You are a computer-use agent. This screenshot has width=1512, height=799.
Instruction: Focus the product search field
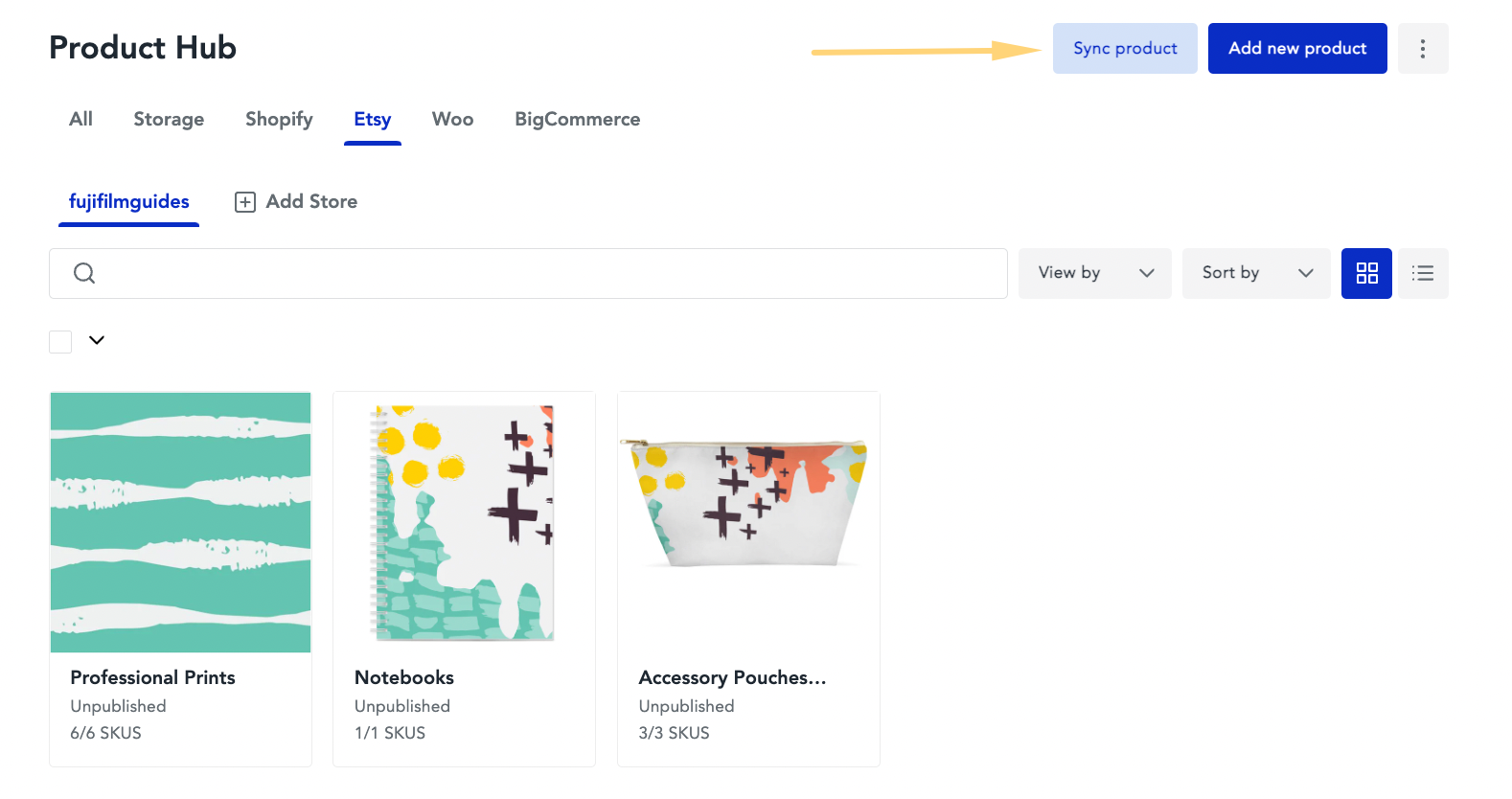[528, 273]
